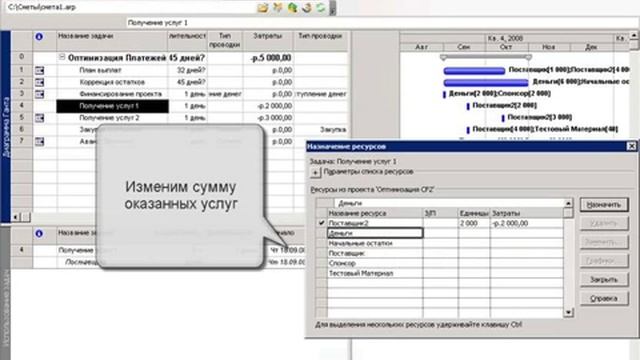Screen dimensions: 640x360
Task: Click the left arrow of the task table horizontal scrollbar
Action: (16, 217)
